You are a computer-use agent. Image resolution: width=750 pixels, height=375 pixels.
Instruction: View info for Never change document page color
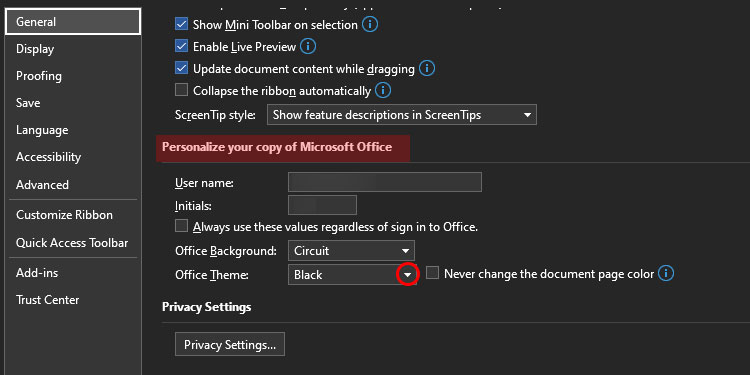tap(666, 274)
